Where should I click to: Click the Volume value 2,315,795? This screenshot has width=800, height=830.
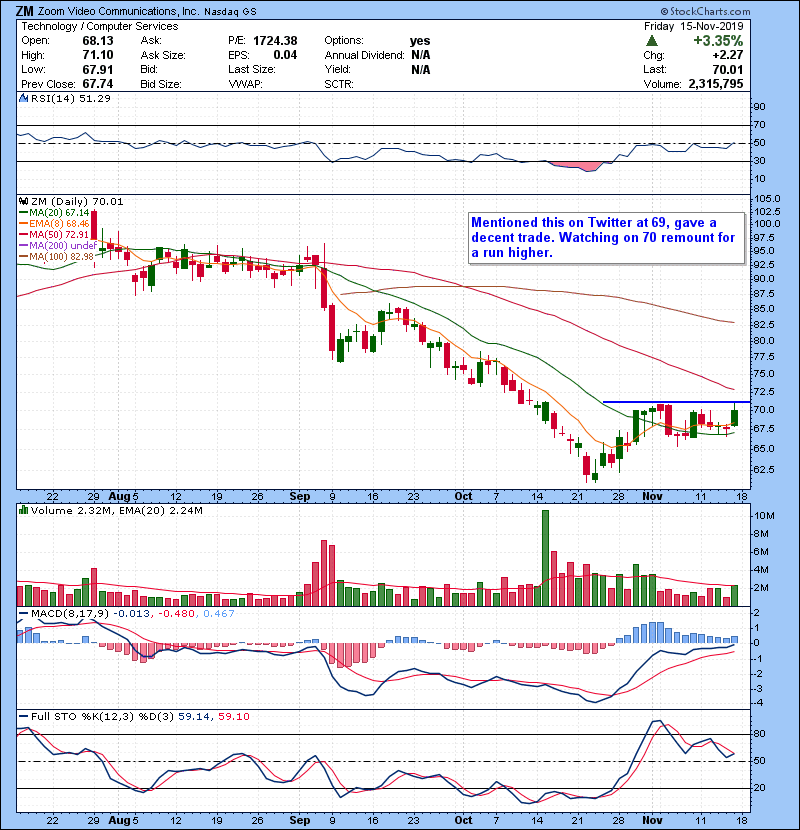[x=716, y=84]
